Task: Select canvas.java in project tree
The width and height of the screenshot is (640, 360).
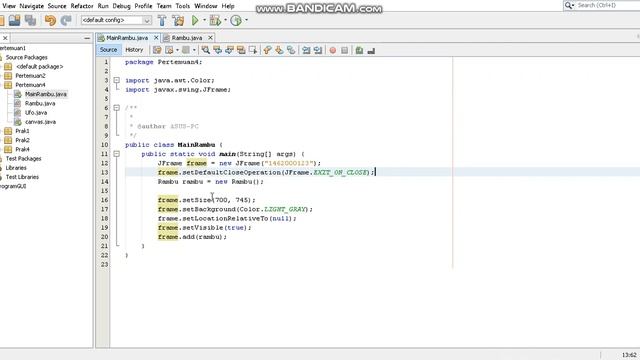Action: pos(40,122)
